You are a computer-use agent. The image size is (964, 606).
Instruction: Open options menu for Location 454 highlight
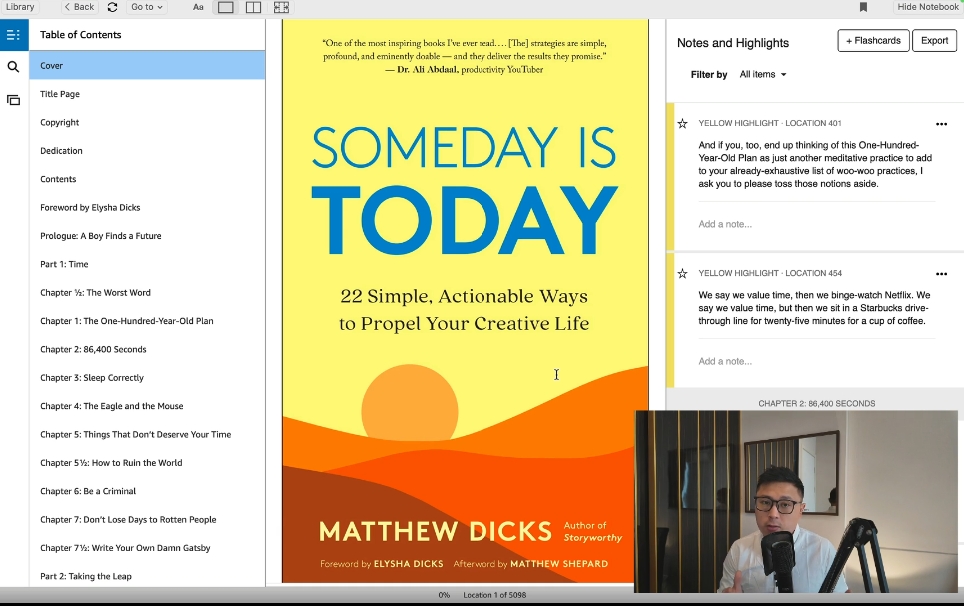941,274
